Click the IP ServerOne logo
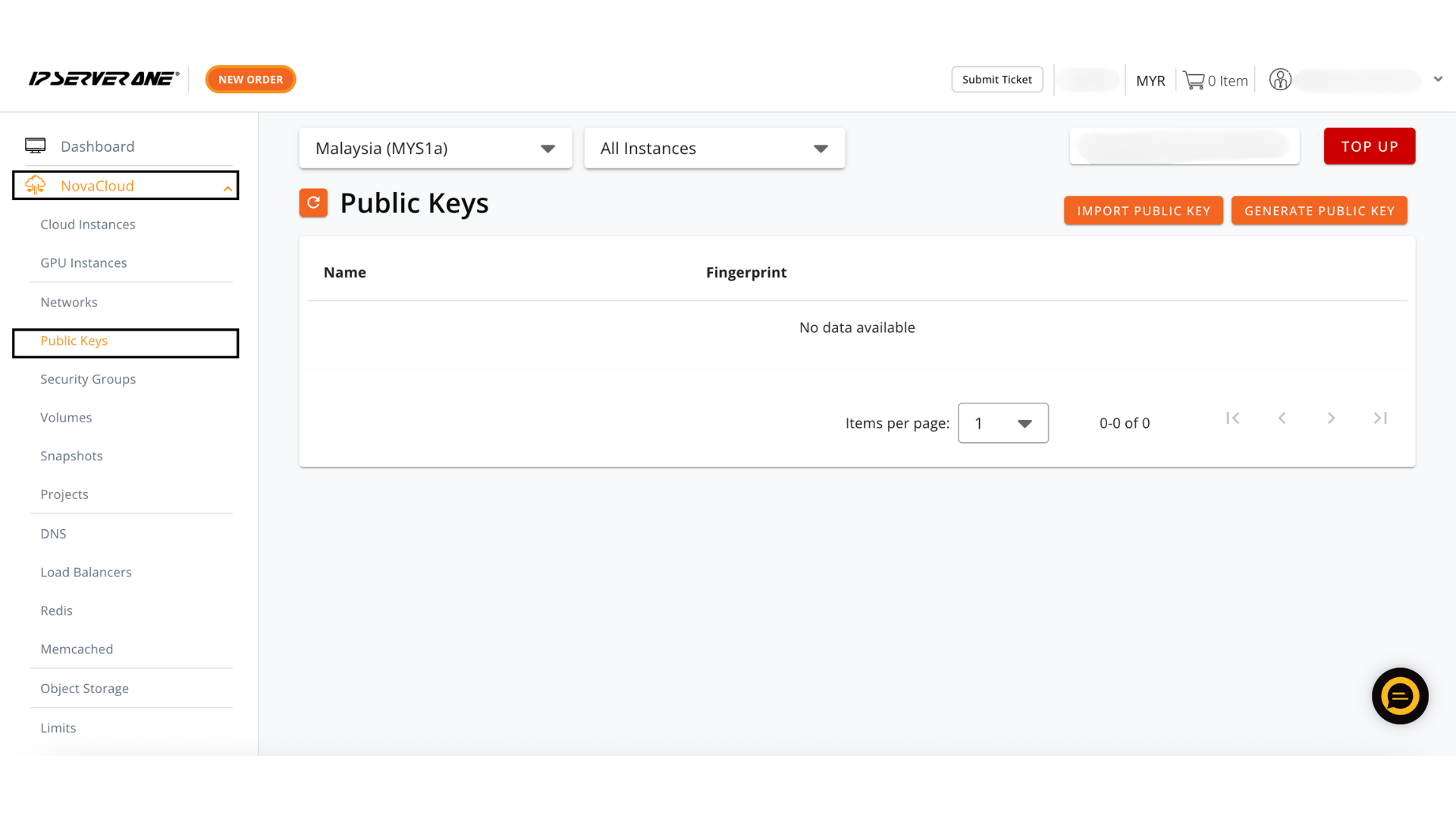This screenshot has width=1456, height=819. [104, 79]
